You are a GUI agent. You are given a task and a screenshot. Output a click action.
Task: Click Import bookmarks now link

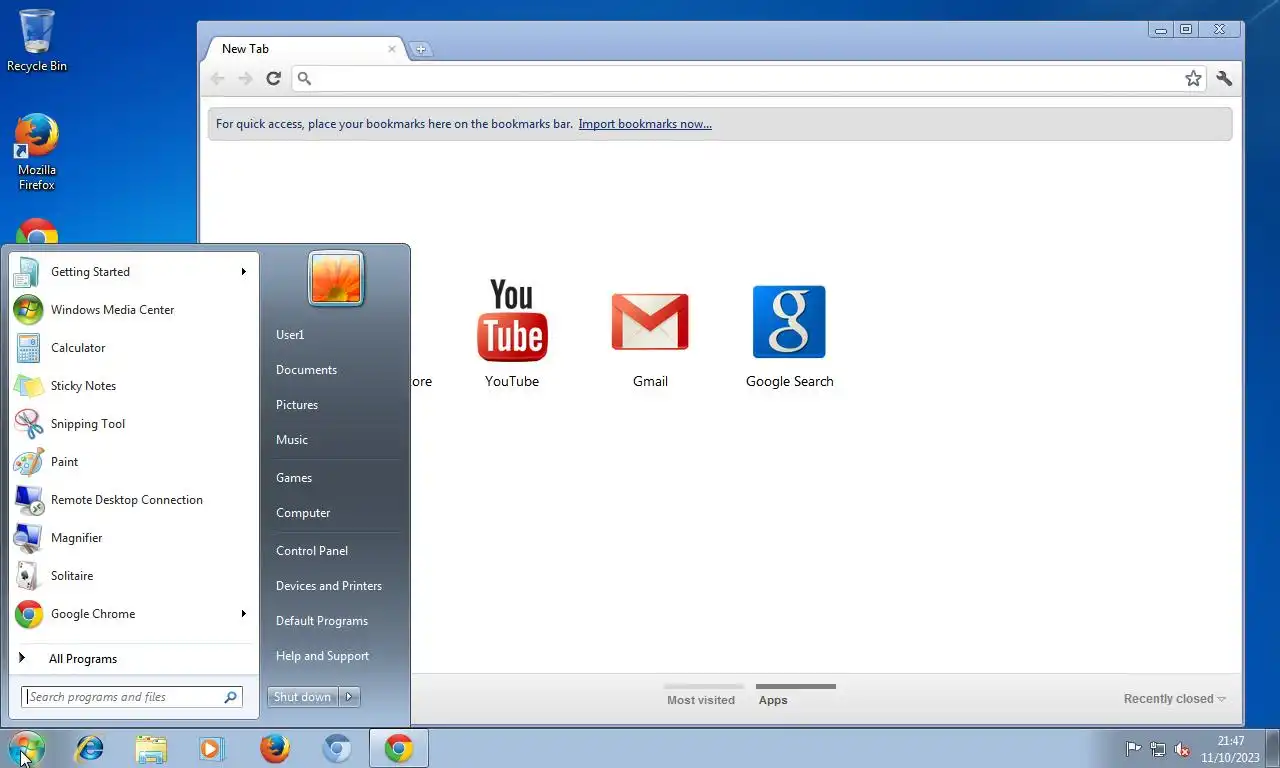click(x=645, y=124)
